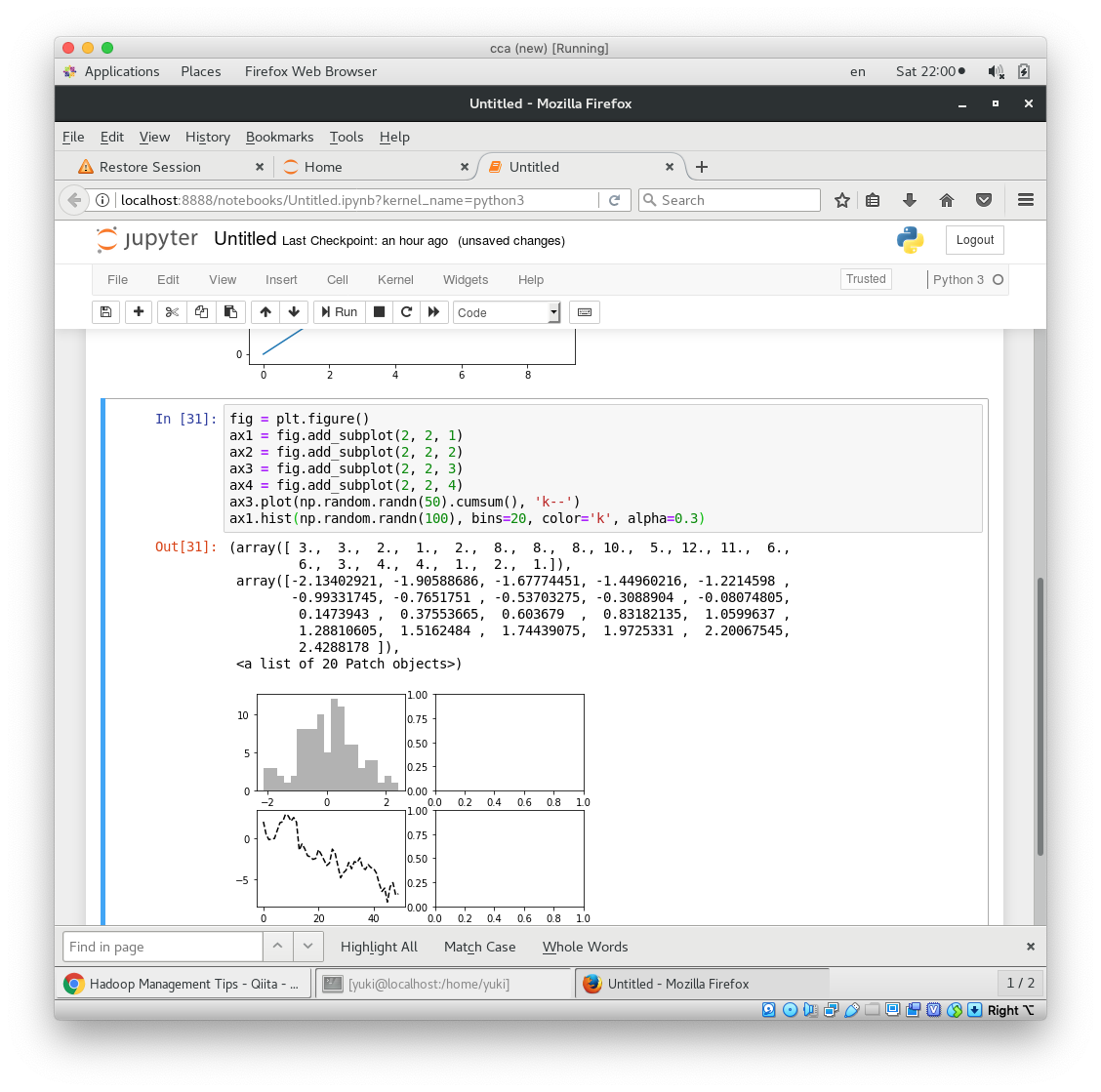Restart the kernel with the circular arrow
The height and width of the screenshot is (1092, 1101).
click(x=407, y=312)
